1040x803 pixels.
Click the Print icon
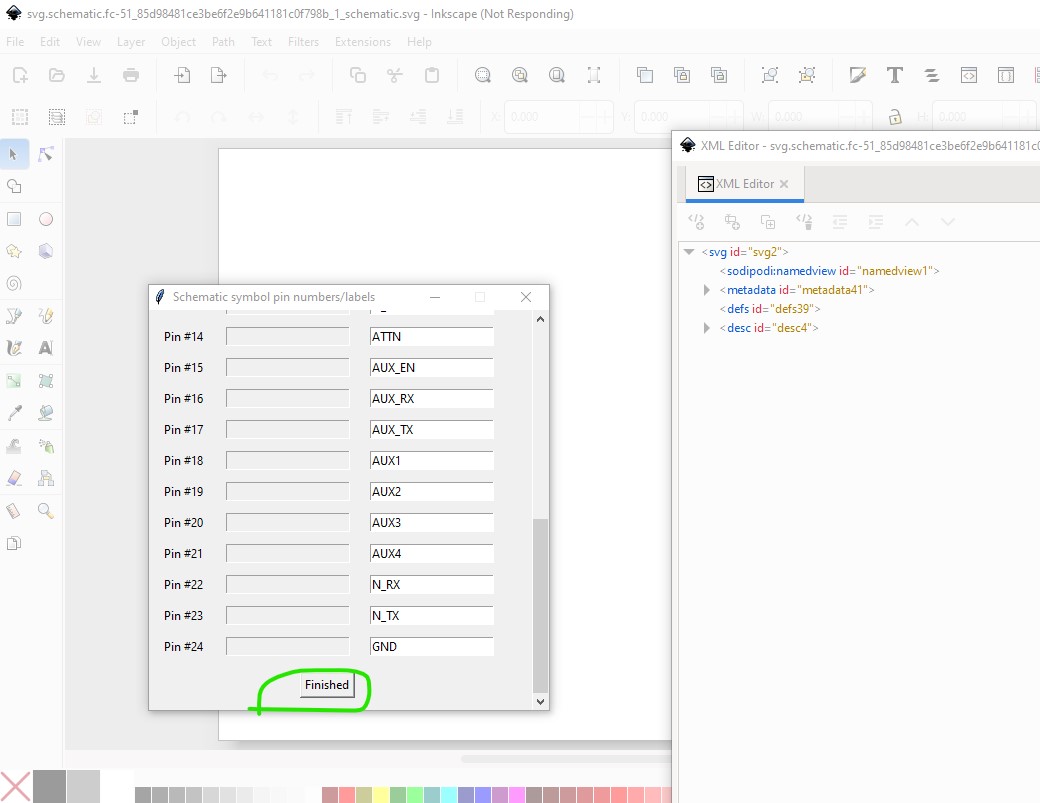[x=131, y=75]
